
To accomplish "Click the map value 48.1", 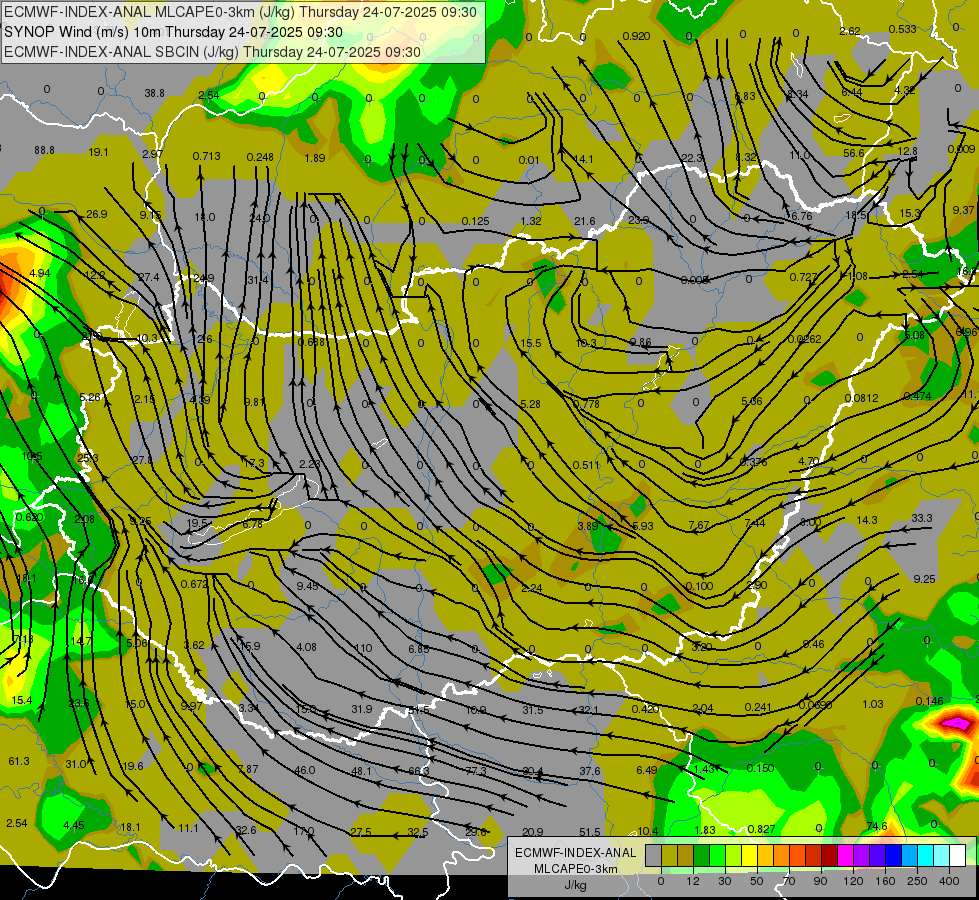I will point(362,771).
